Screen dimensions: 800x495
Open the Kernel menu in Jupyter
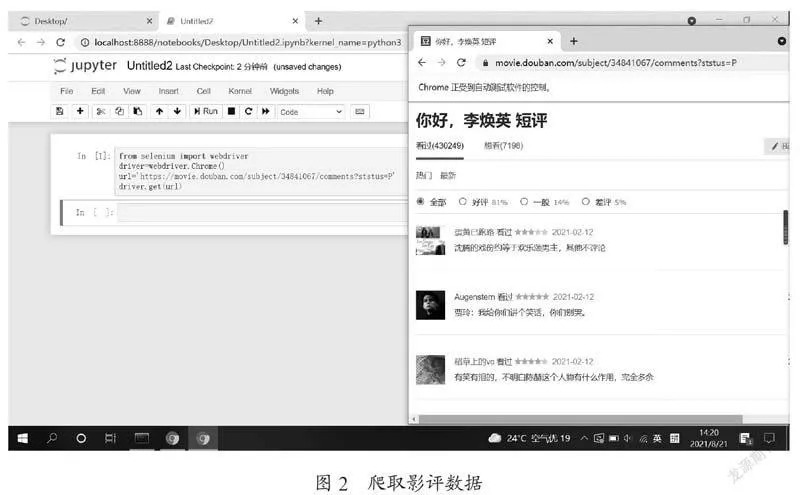click(240, 91)
